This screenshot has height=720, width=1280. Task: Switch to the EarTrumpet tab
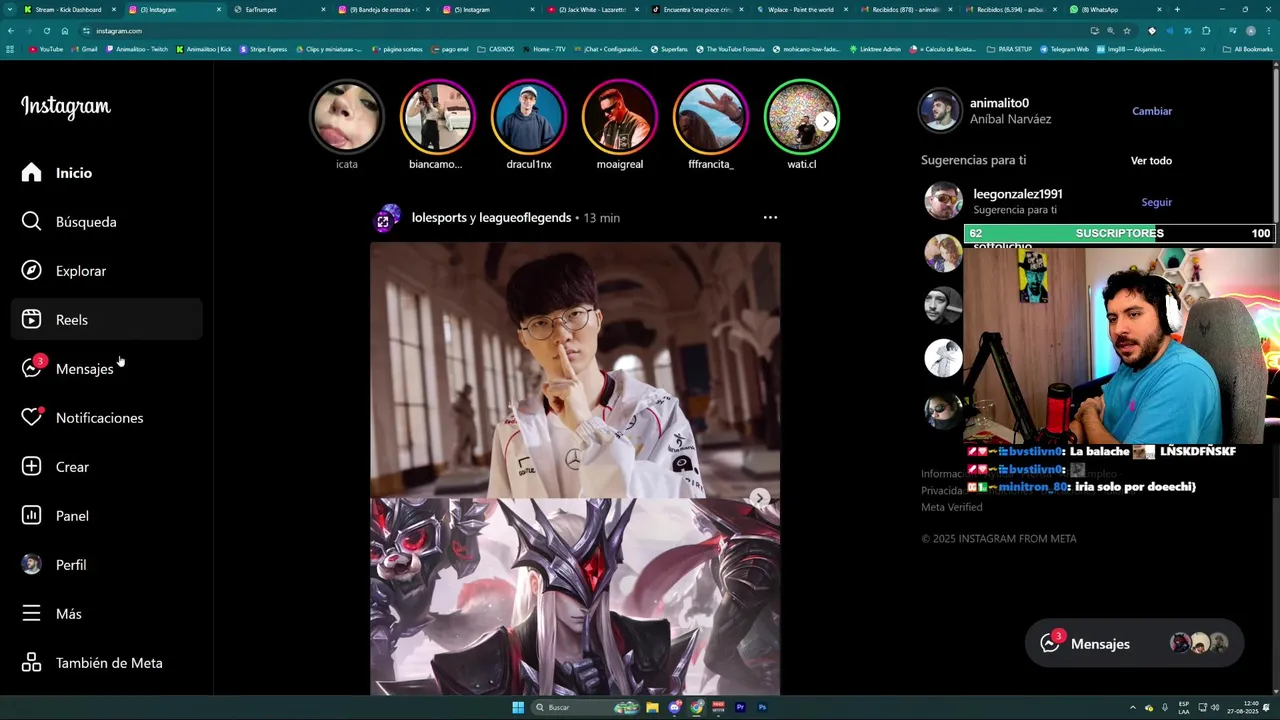click(x=279, y=10)
